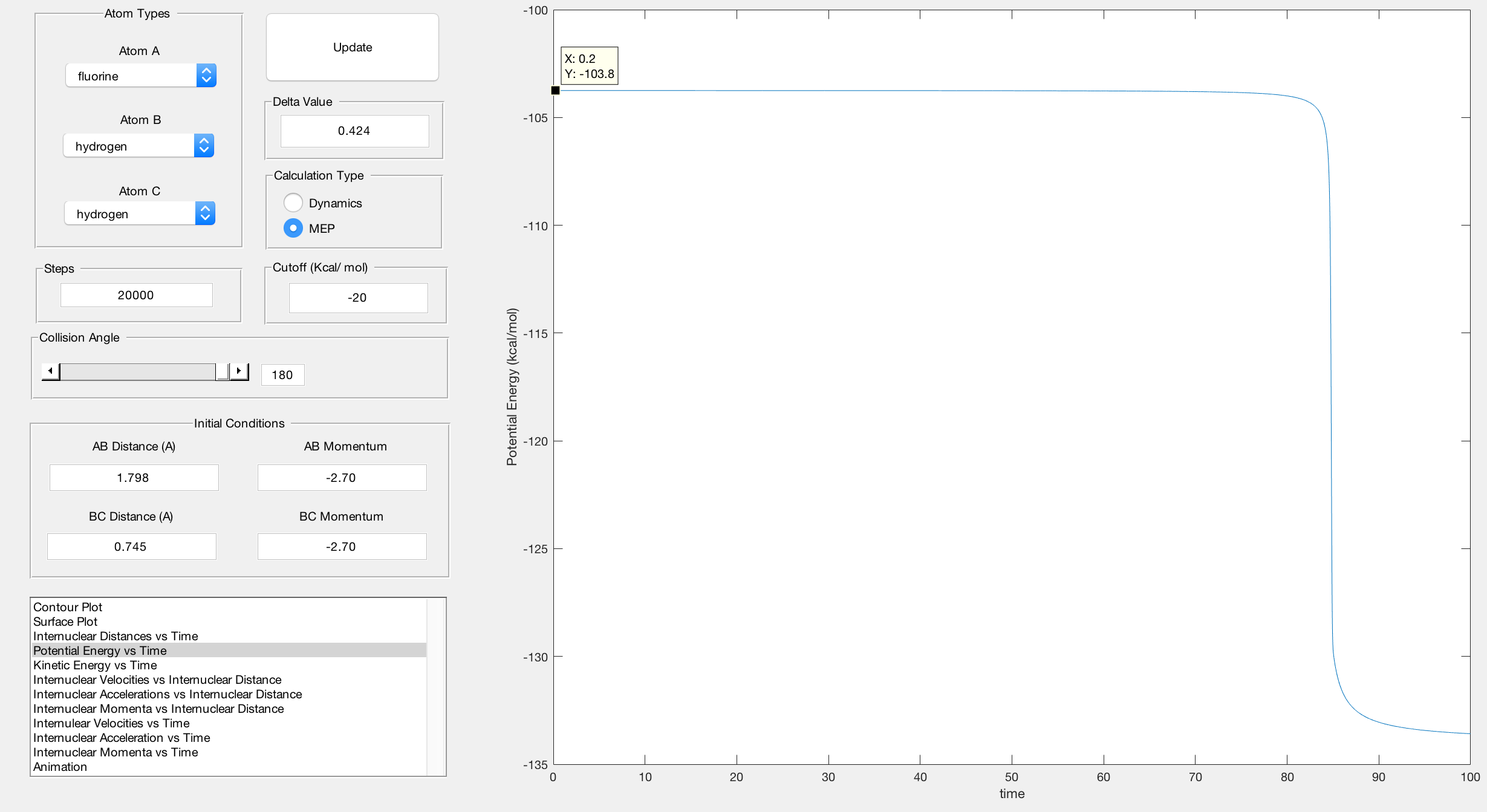Open the Atom A fluorine dropdown
Viewport: 1487px width, 812px height.
(141, 76)
